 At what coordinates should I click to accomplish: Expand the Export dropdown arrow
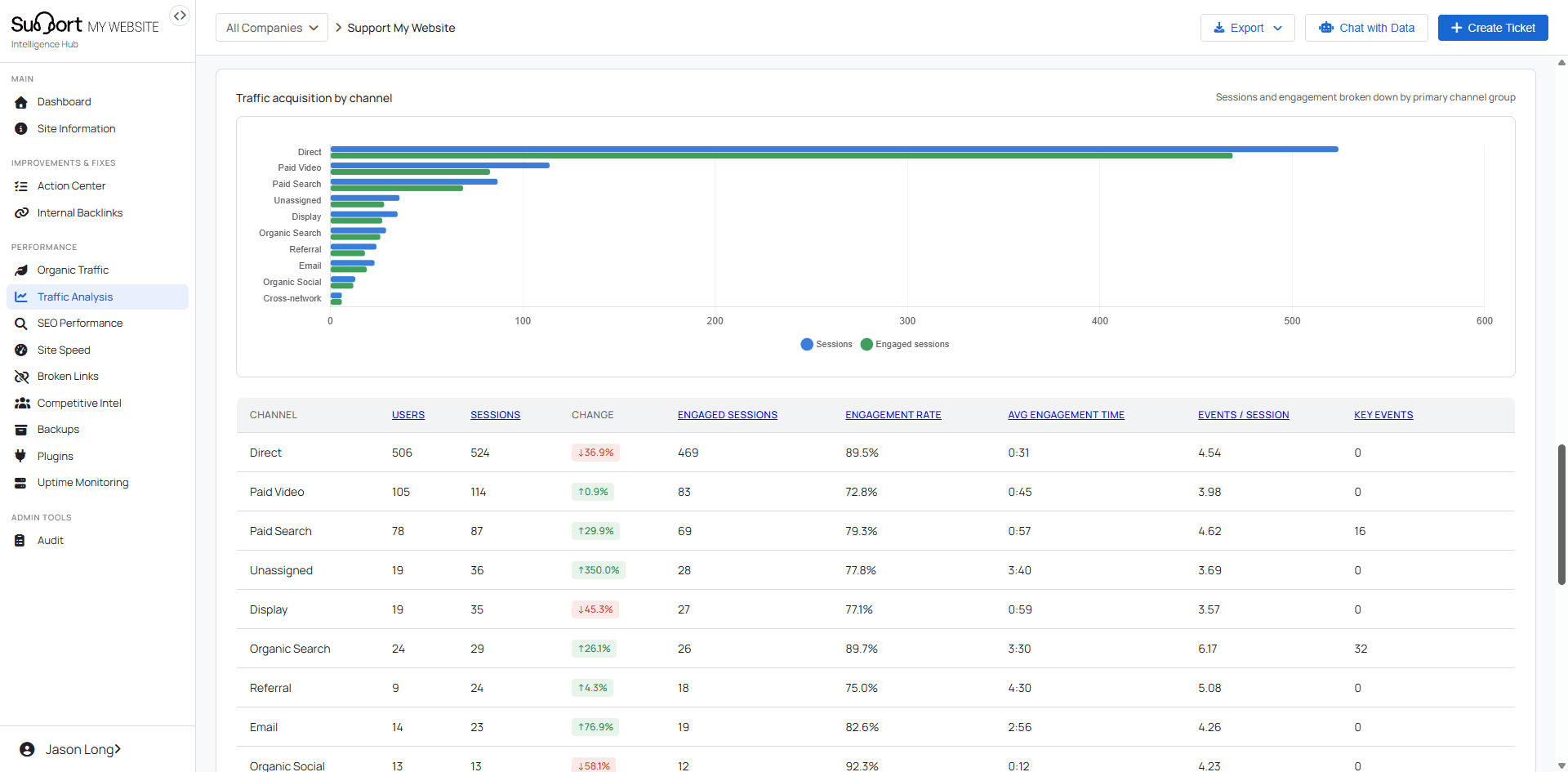click(1278, 28)
